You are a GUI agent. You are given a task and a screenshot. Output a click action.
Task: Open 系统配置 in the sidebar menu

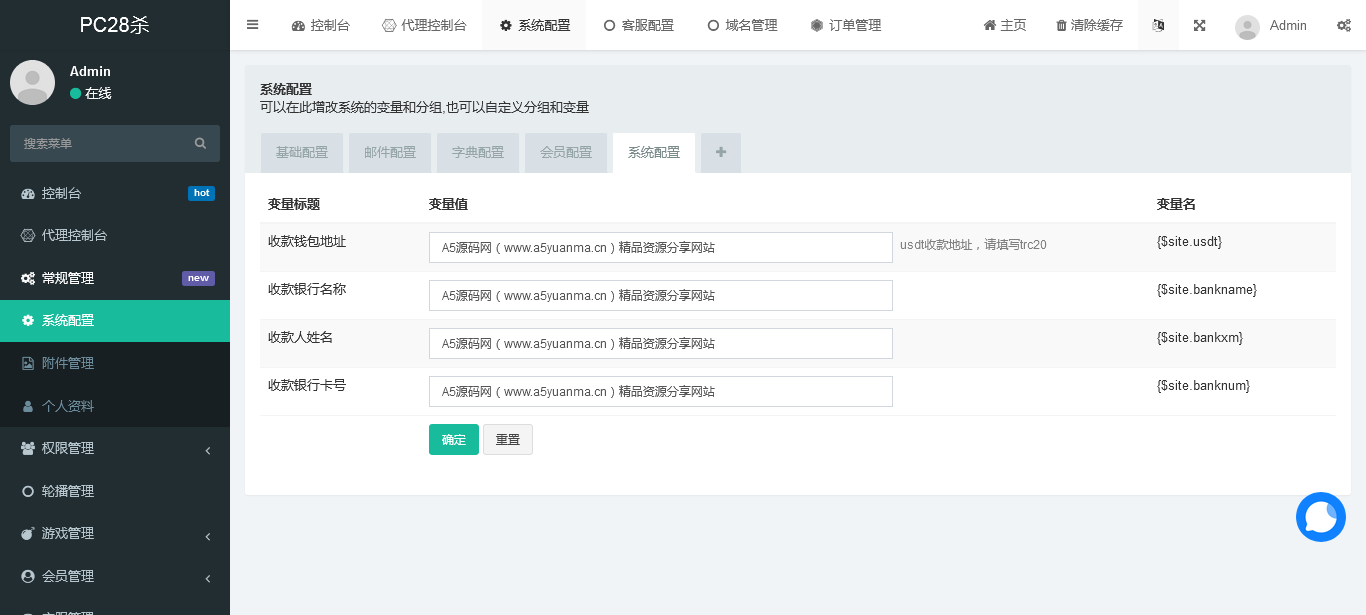[x=115, y=321]
